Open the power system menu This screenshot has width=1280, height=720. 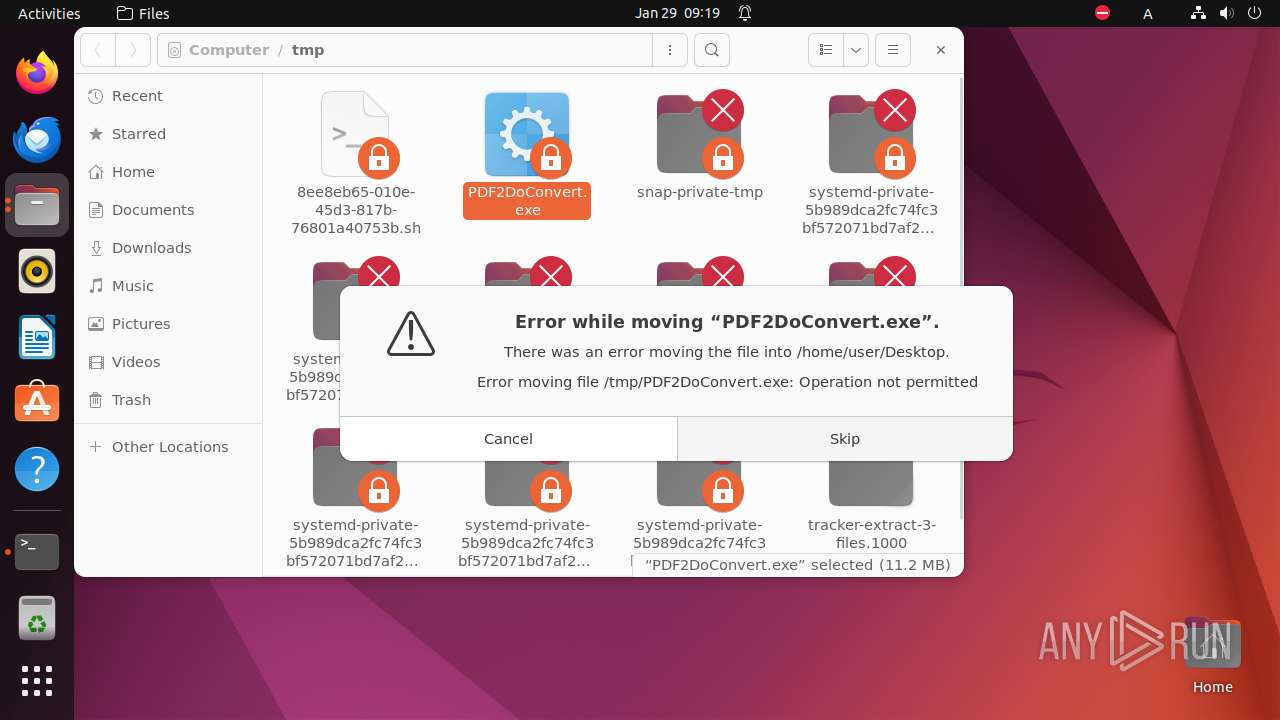(x=1254, y=13)
